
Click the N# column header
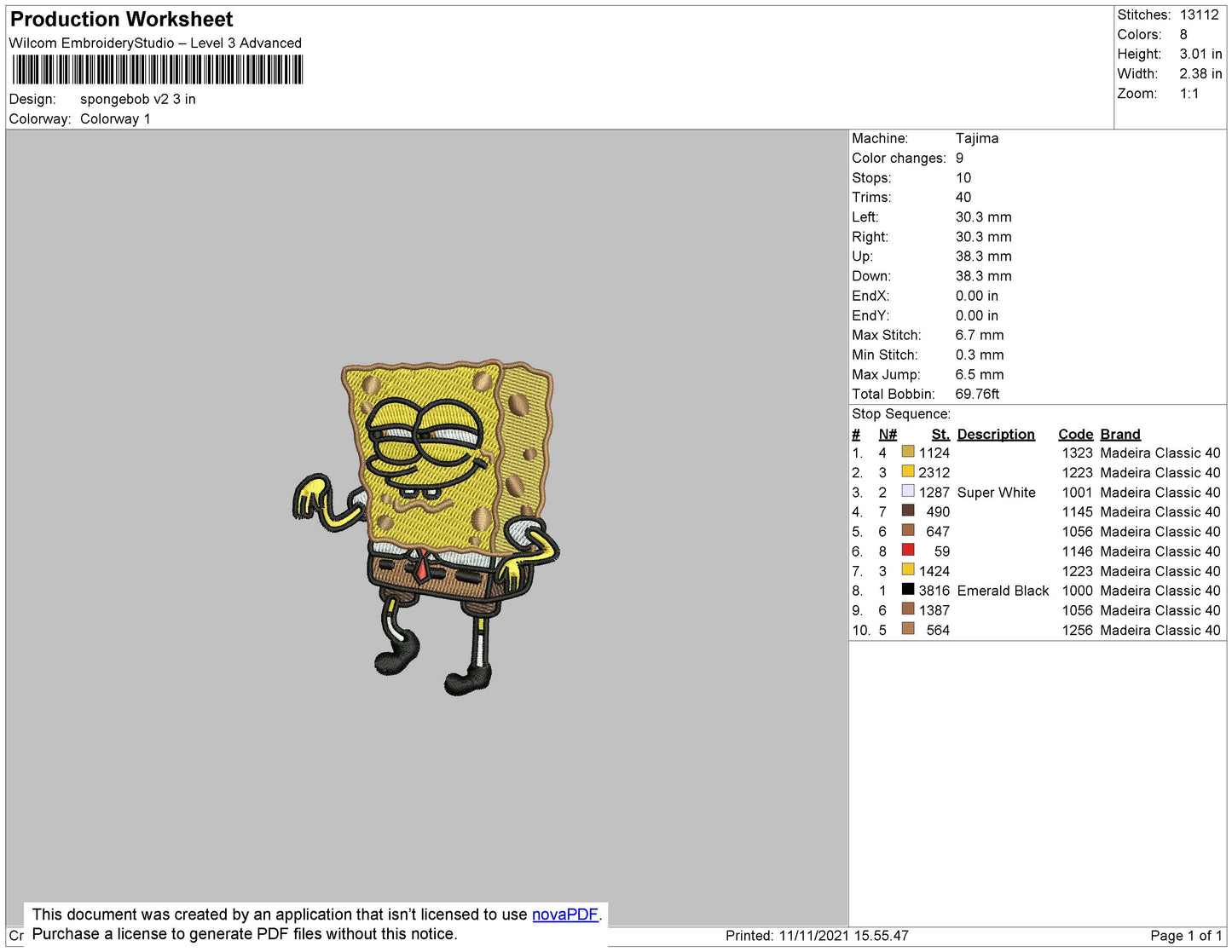[x=888, y=434]
